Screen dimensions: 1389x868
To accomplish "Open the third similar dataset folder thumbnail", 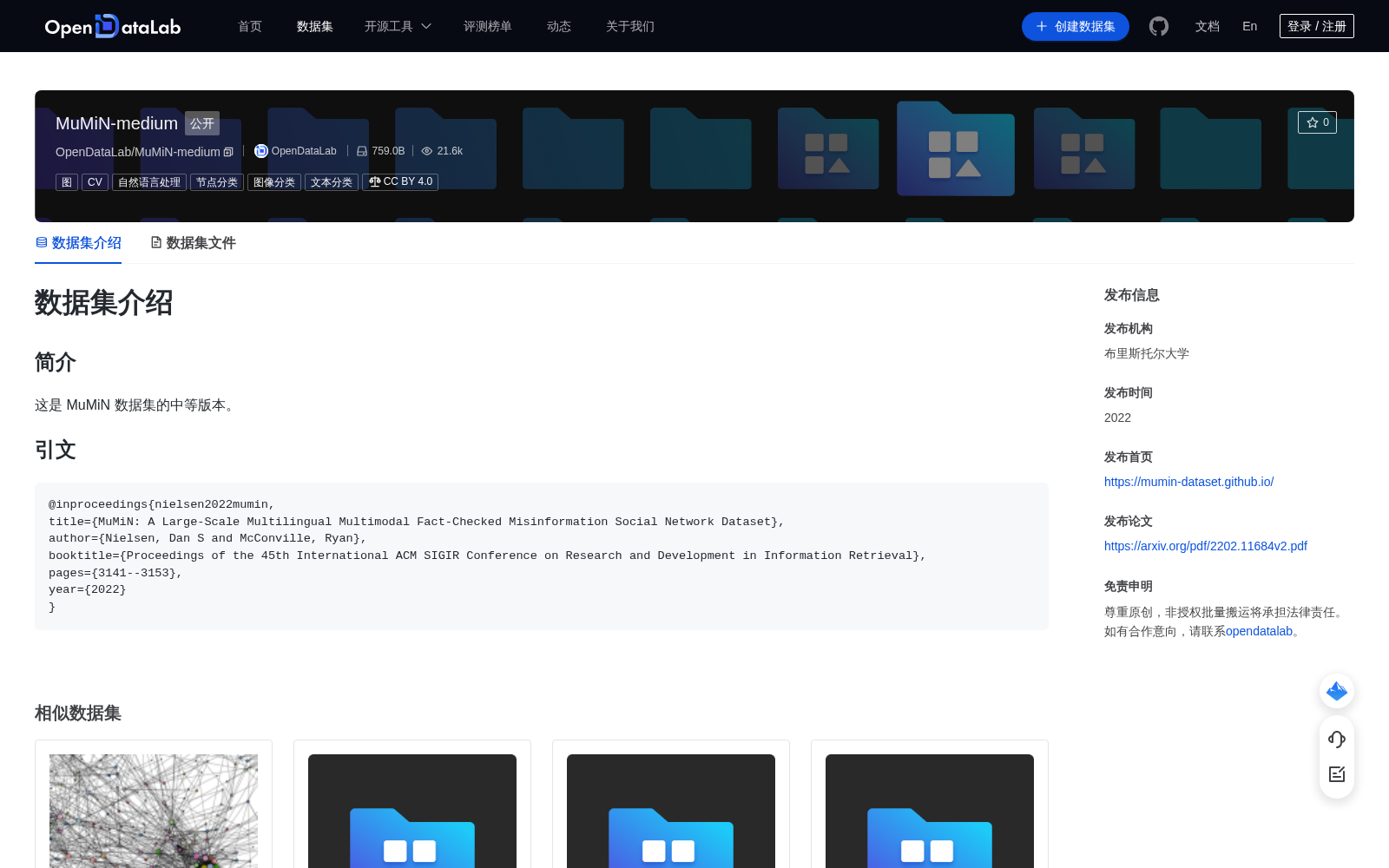I will pyautogui.click(x=671, y=811).
